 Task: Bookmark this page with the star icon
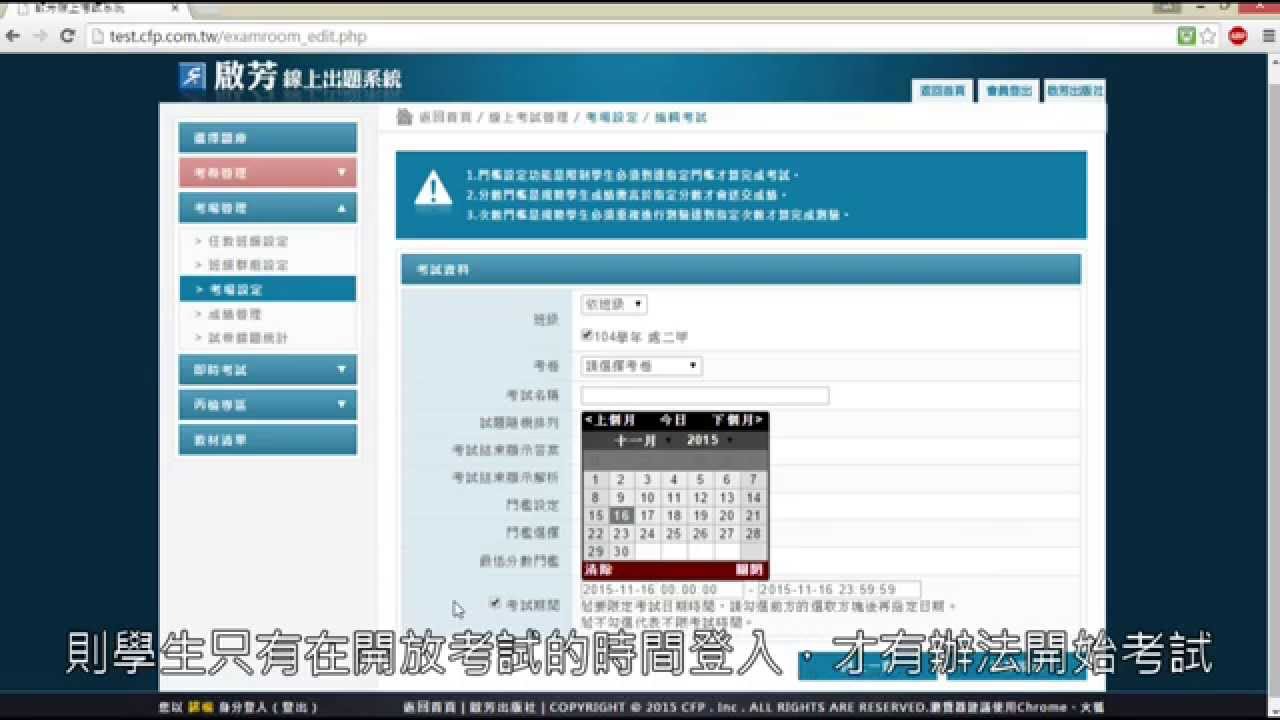click(1208, 36)
